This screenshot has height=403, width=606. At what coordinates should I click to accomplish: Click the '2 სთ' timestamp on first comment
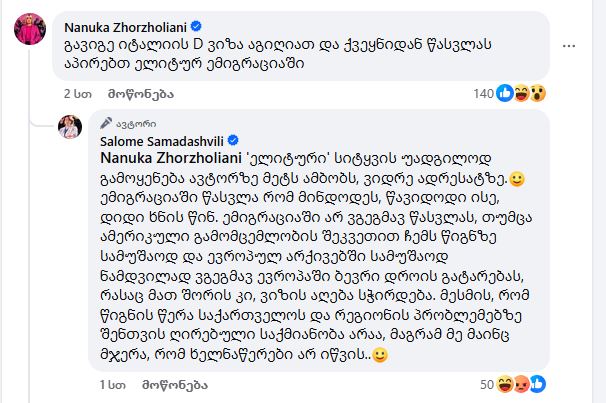click(77, 93)
